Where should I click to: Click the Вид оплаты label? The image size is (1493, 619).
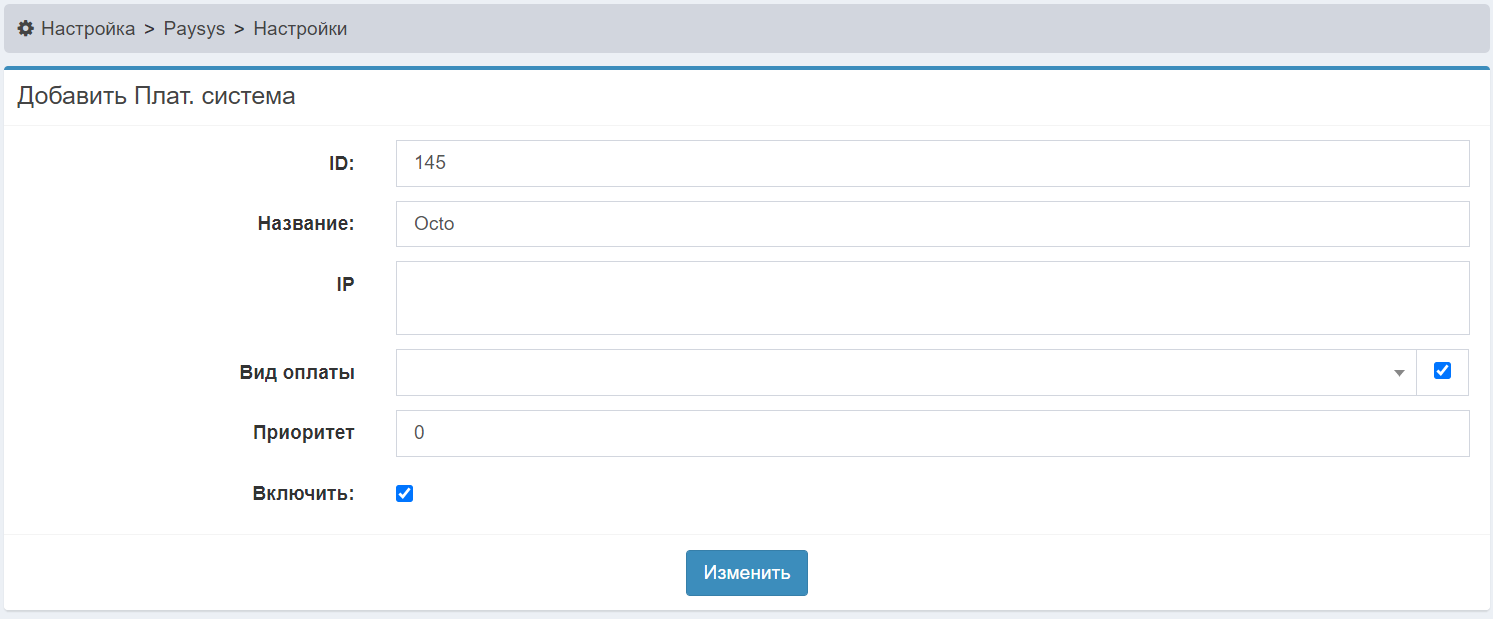(x=297, y=373)
